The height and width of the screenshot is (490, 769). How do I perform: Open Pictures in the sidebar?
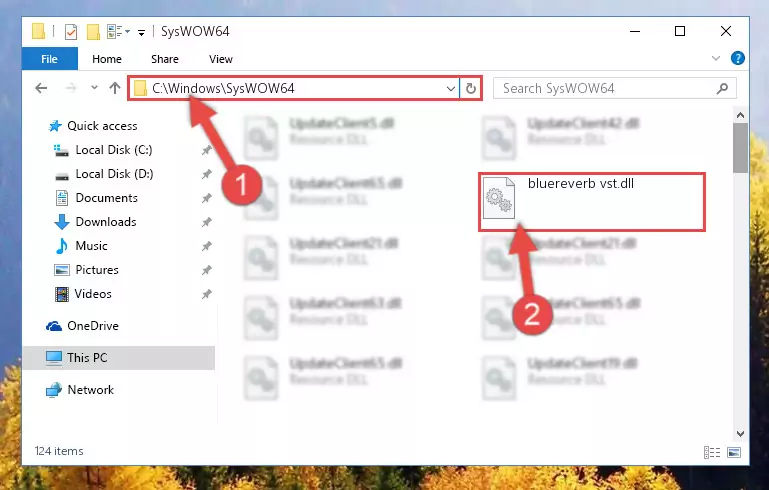pyautogui.click(x=97, y=270)
